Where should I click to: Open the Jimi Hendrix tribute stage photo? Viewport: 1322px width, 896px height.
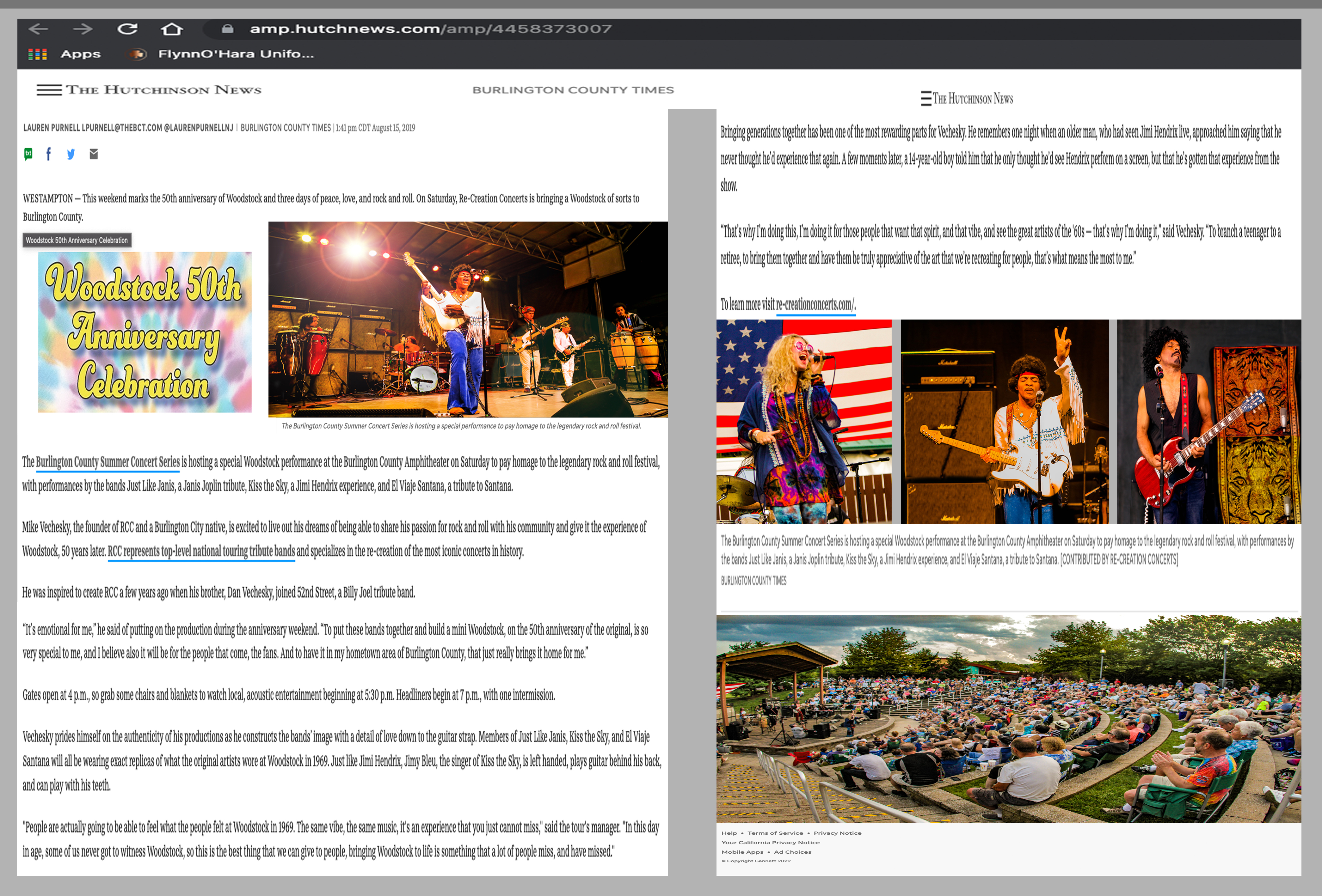(x=468, y=320)
